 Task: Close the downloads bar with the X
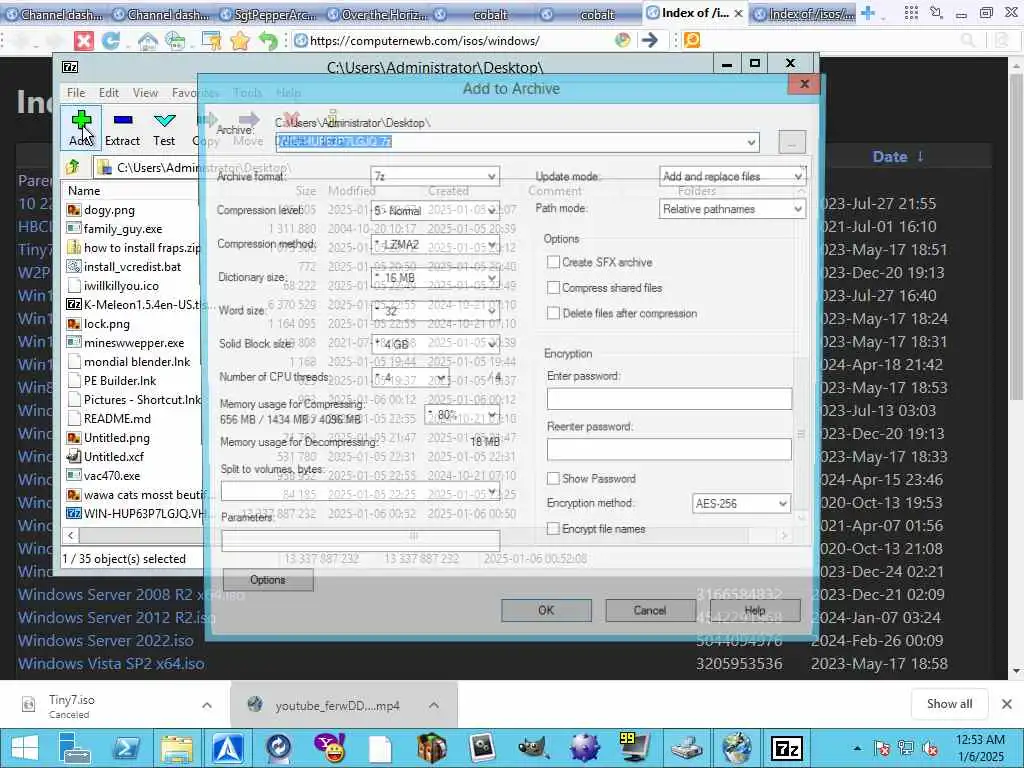[x=1007, y=704]
